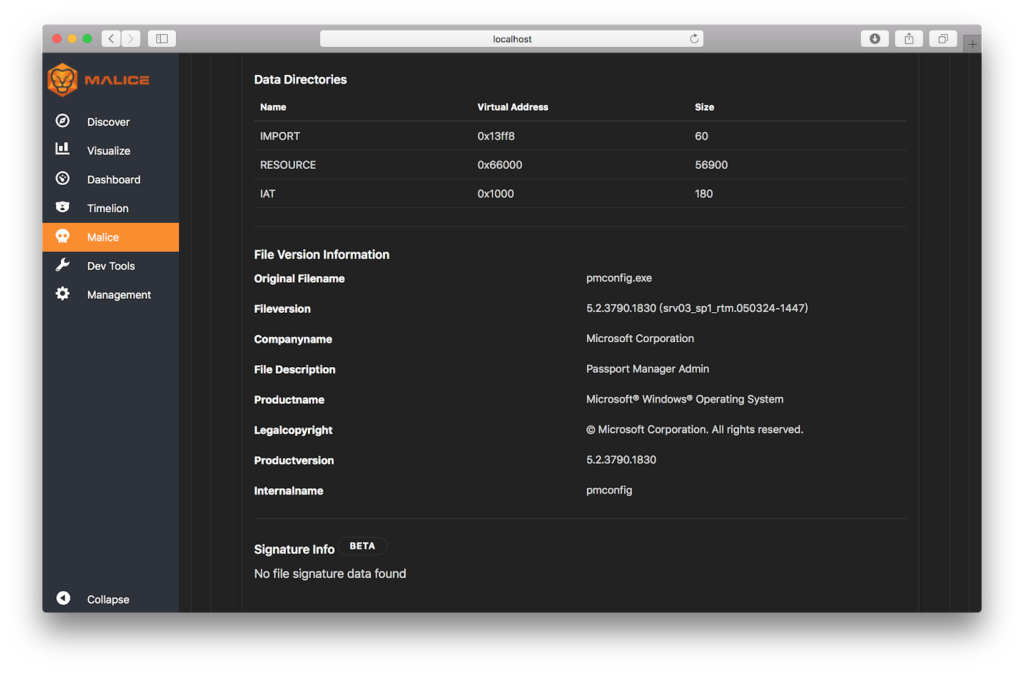The height and width of the screenshot is (673, 1024).
Task: Show all tabs overview button
Action: pos(943,39)
